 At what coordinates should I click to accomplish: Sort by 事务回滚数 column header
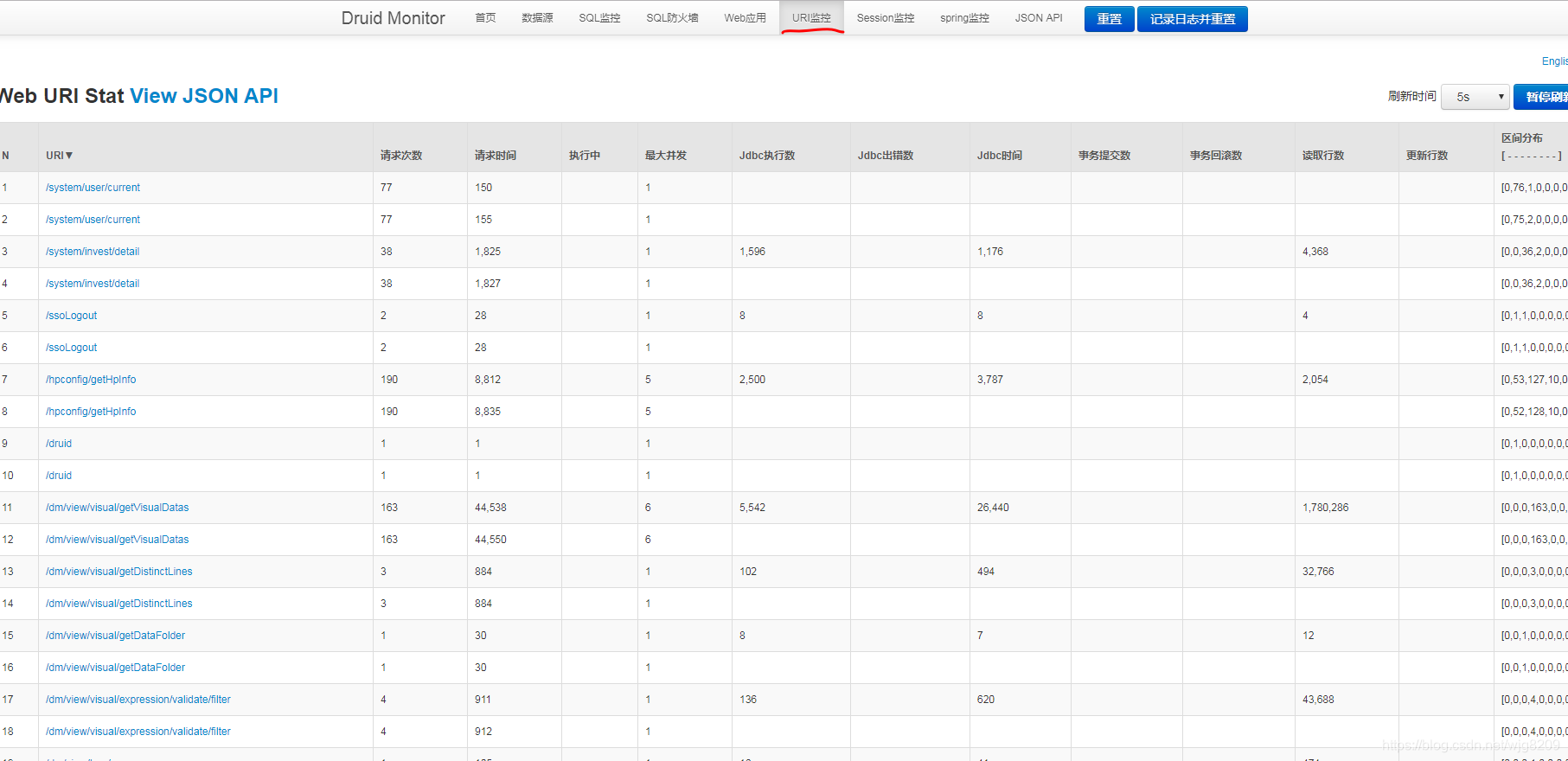[x=1216, y=156]
